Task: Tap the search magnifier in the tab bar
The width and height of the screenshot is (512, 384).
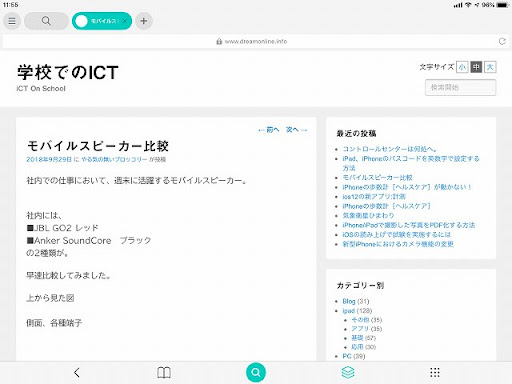Action: tap(46, 21)
